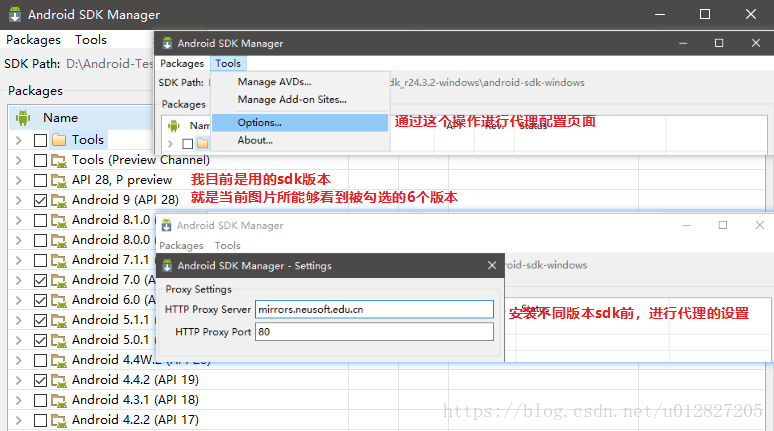
Task: Click the folder icon in the second window's package row
Action: [202, 144]
